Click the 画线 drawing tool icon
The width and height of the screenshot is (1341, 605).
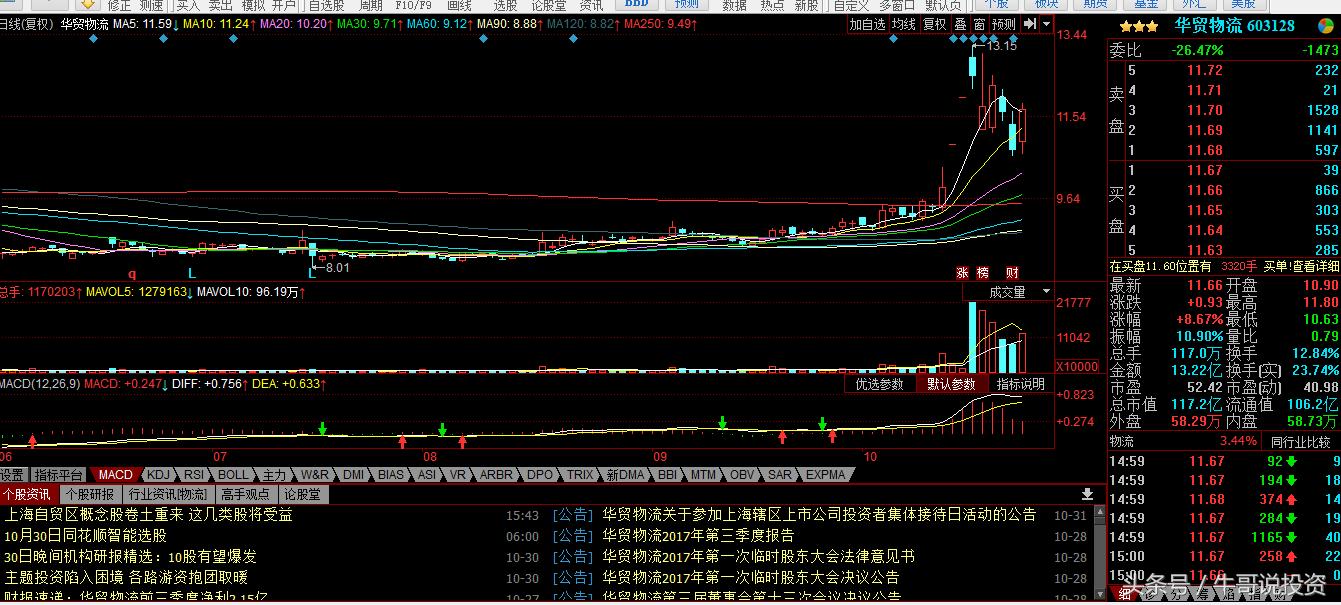coord(460,5)
